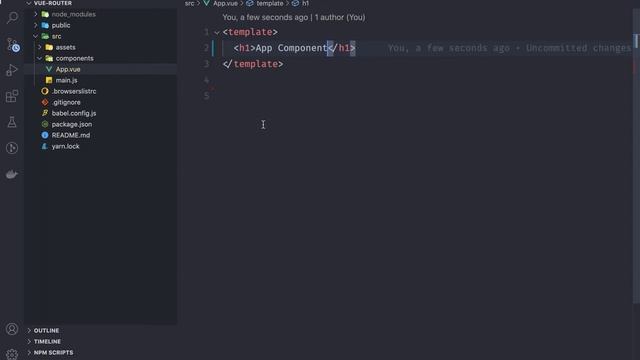Screen dimensions: 640x360
Task: Expand the assets folder chevron
Action: pos(40,47)
